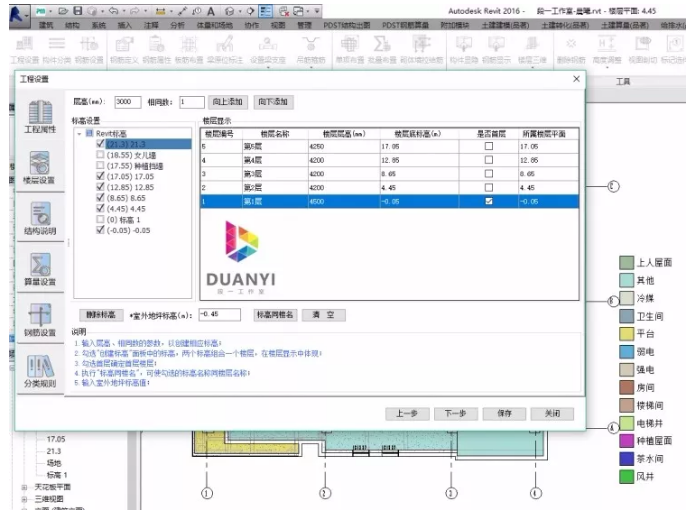The height and width of the screenshot is (513, 693).
Task: Click the 删除标高 button
Action: click(x=101, y=315)
